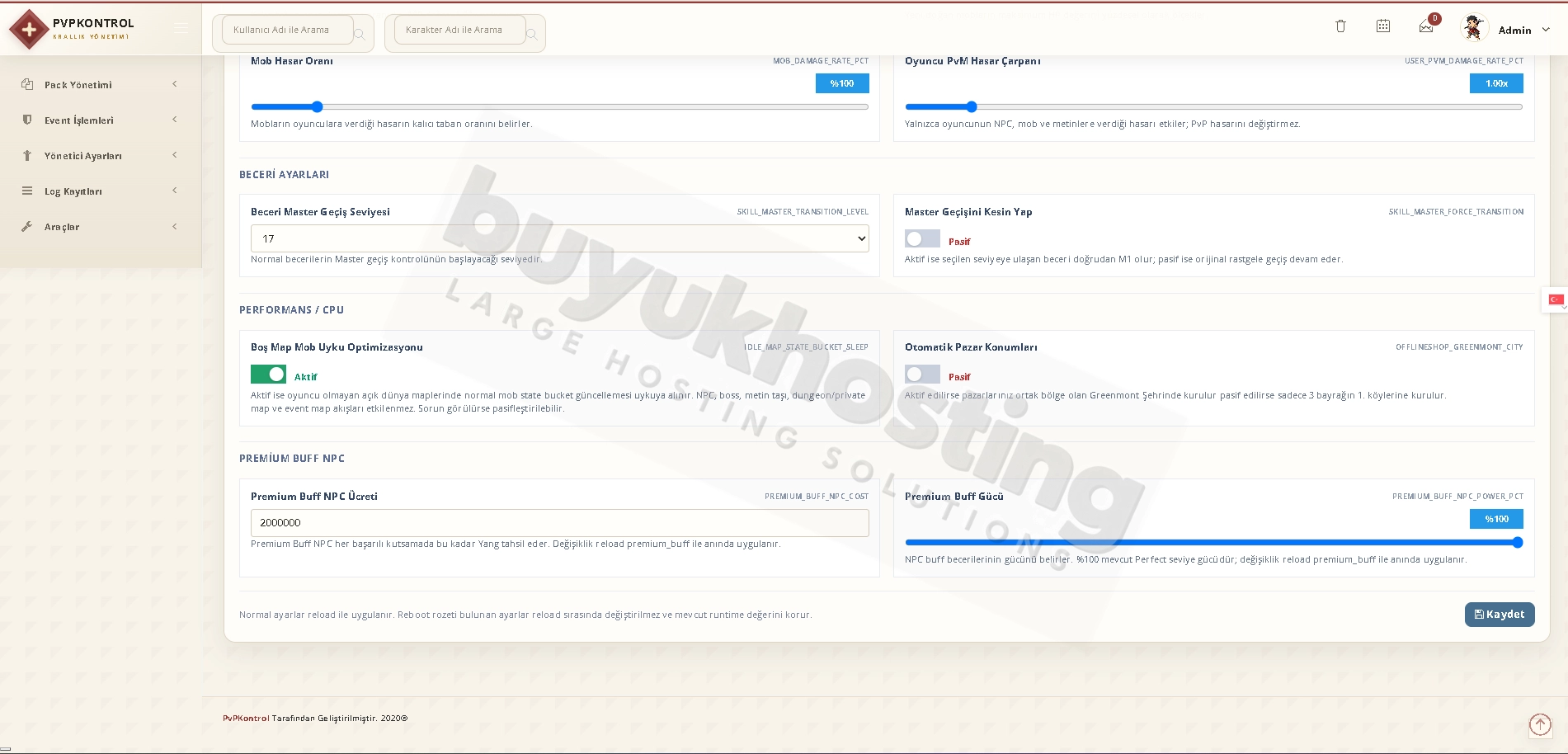
Task: Expand Araçlar using its chevron
Action: (x=175, y=227)
